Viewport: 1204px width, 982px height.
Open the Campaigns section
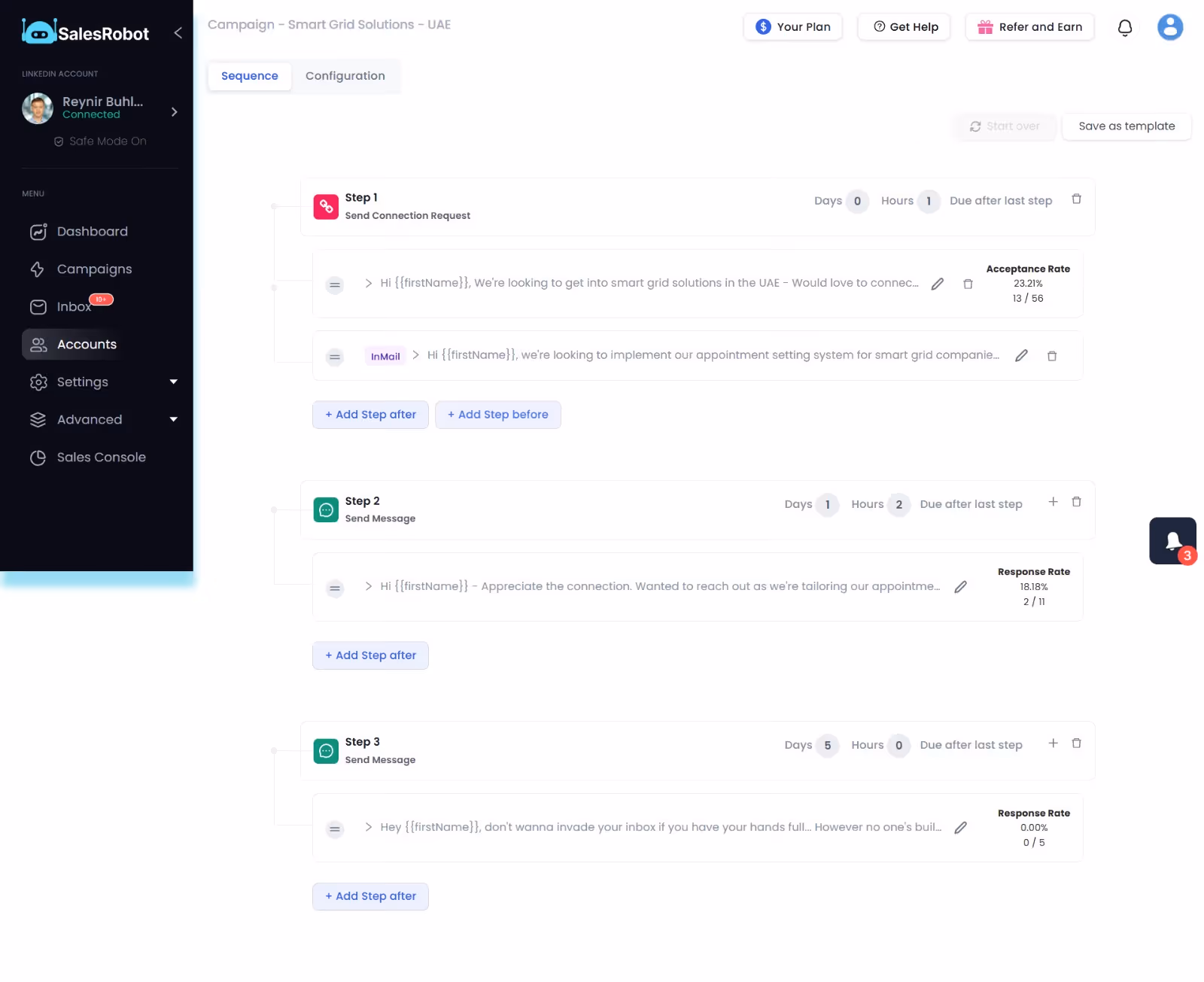pos(94,269)
